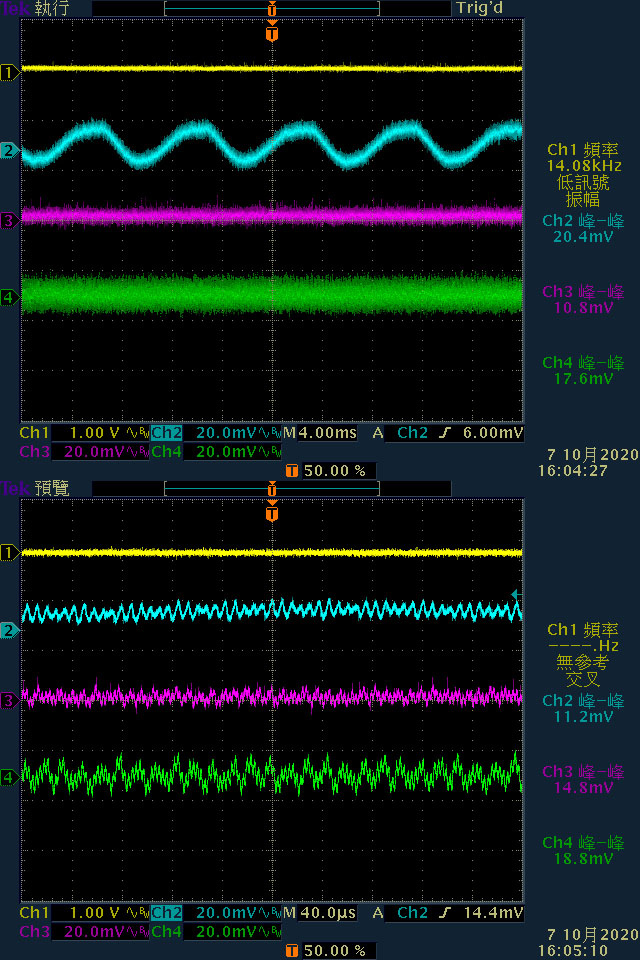Click the M 4.00ms timebase readout
The height and width of the screenshot is (960, 640).
coord(320,433)
